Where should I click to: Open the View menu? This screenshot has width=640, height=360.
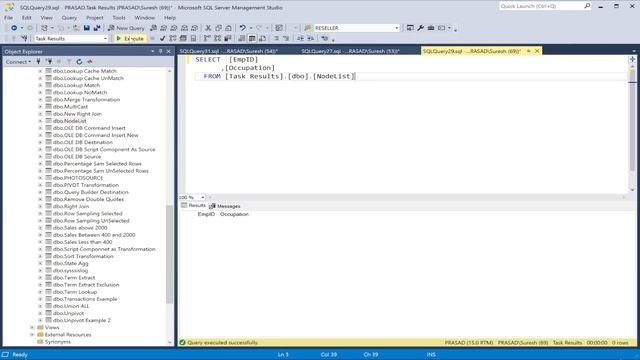click(x=47, y=18)
